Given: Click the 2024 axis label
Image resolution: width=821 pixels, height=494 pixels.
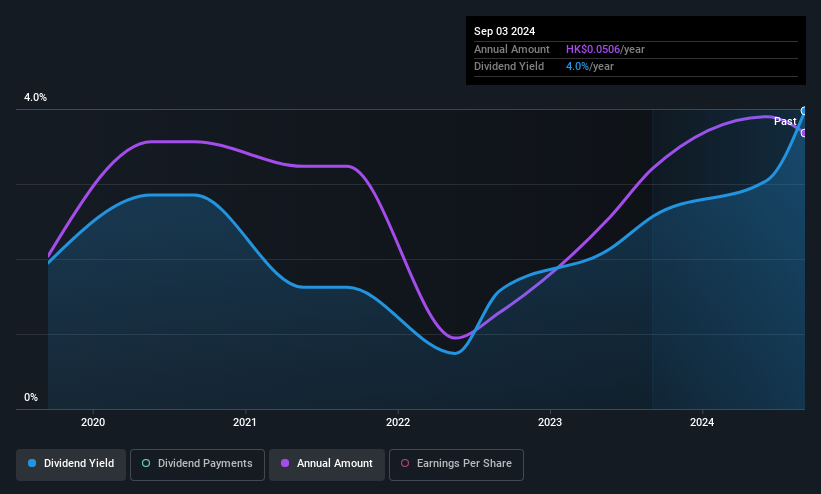Looking at the screenshot, I should click(702, 422).
